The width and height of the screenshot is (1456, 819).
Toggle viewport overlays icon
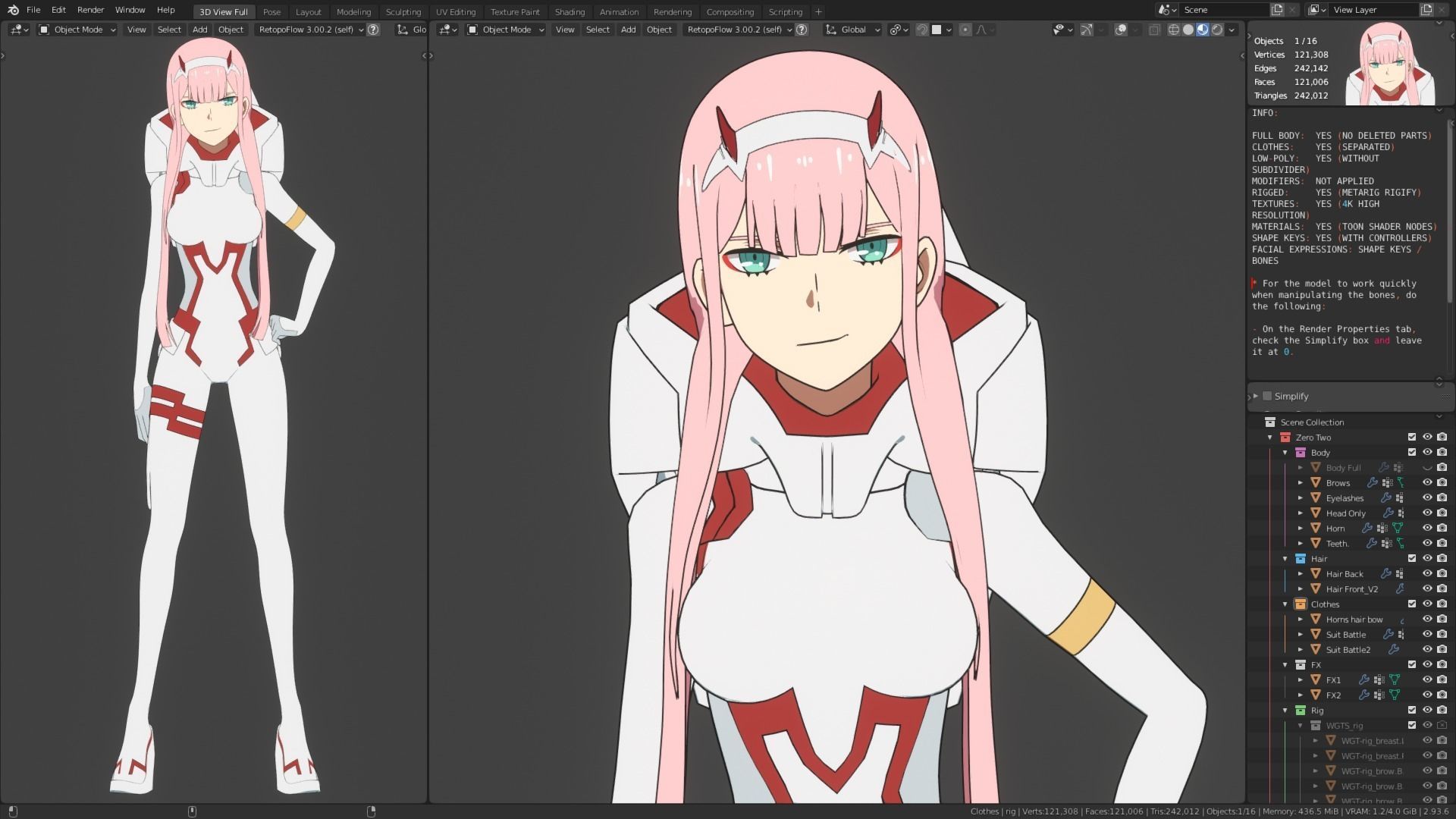[x=1121, y=30]
